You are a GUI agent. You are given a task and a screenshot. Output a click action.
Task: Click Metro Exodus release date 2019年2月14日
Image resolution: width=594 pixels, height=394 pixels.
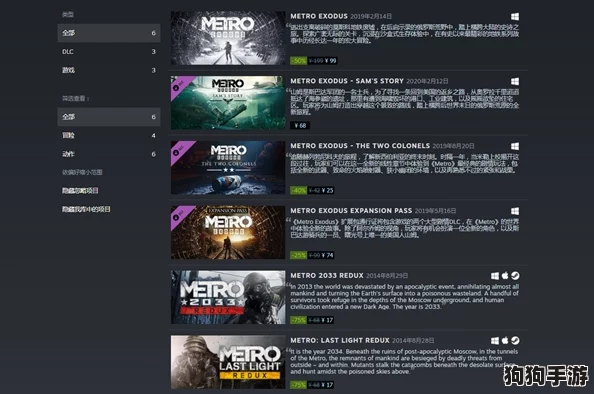[371, 16]
